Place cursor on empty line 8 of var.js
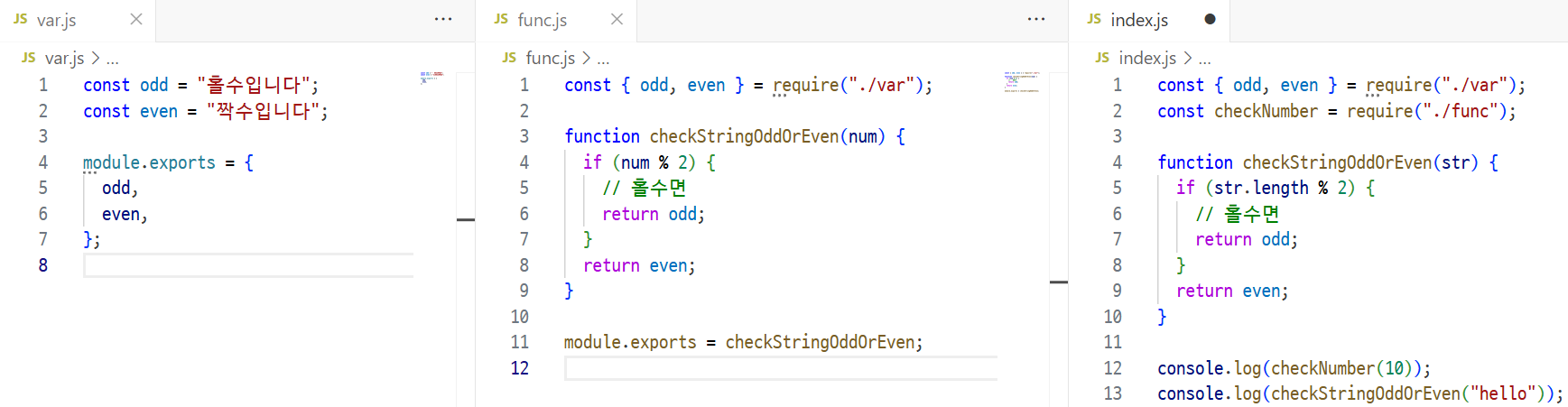The height and width of the screenshot is (407, 1568). [248, 265]
